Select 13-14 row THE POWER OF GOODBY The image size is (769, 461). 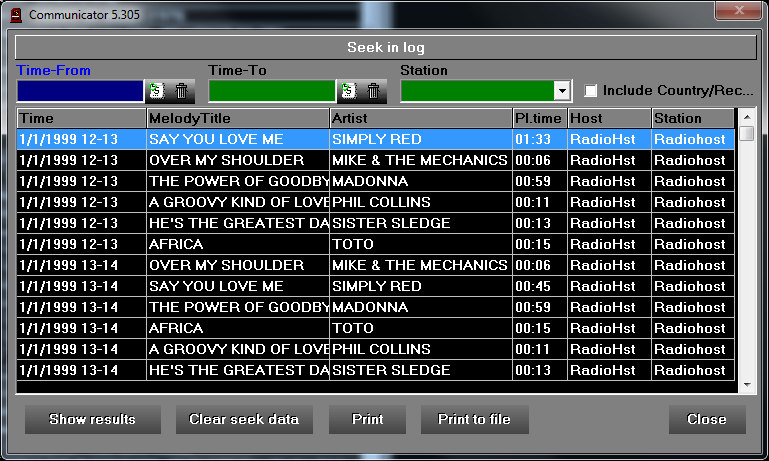point(376,307)
